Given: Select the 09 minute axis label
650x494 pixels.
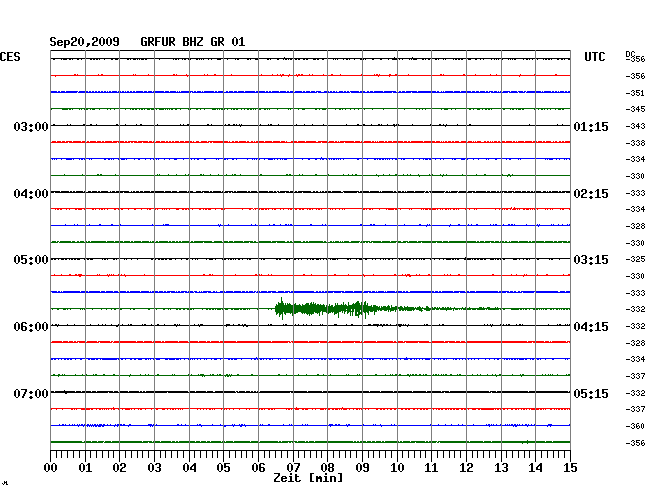Looking at the screenshot, I should tap(362, 468).
